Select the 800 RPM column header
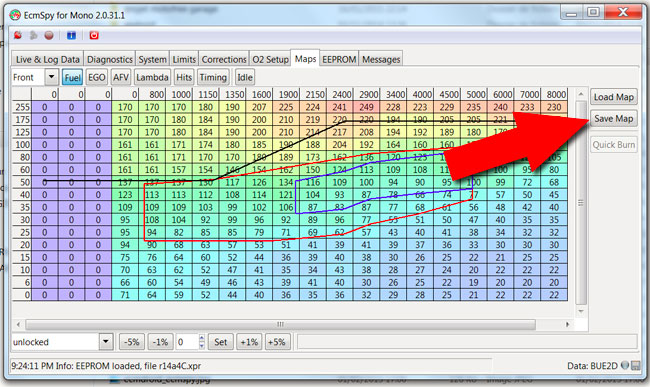Viewport: 650px width, 387px height. [152, 94]
